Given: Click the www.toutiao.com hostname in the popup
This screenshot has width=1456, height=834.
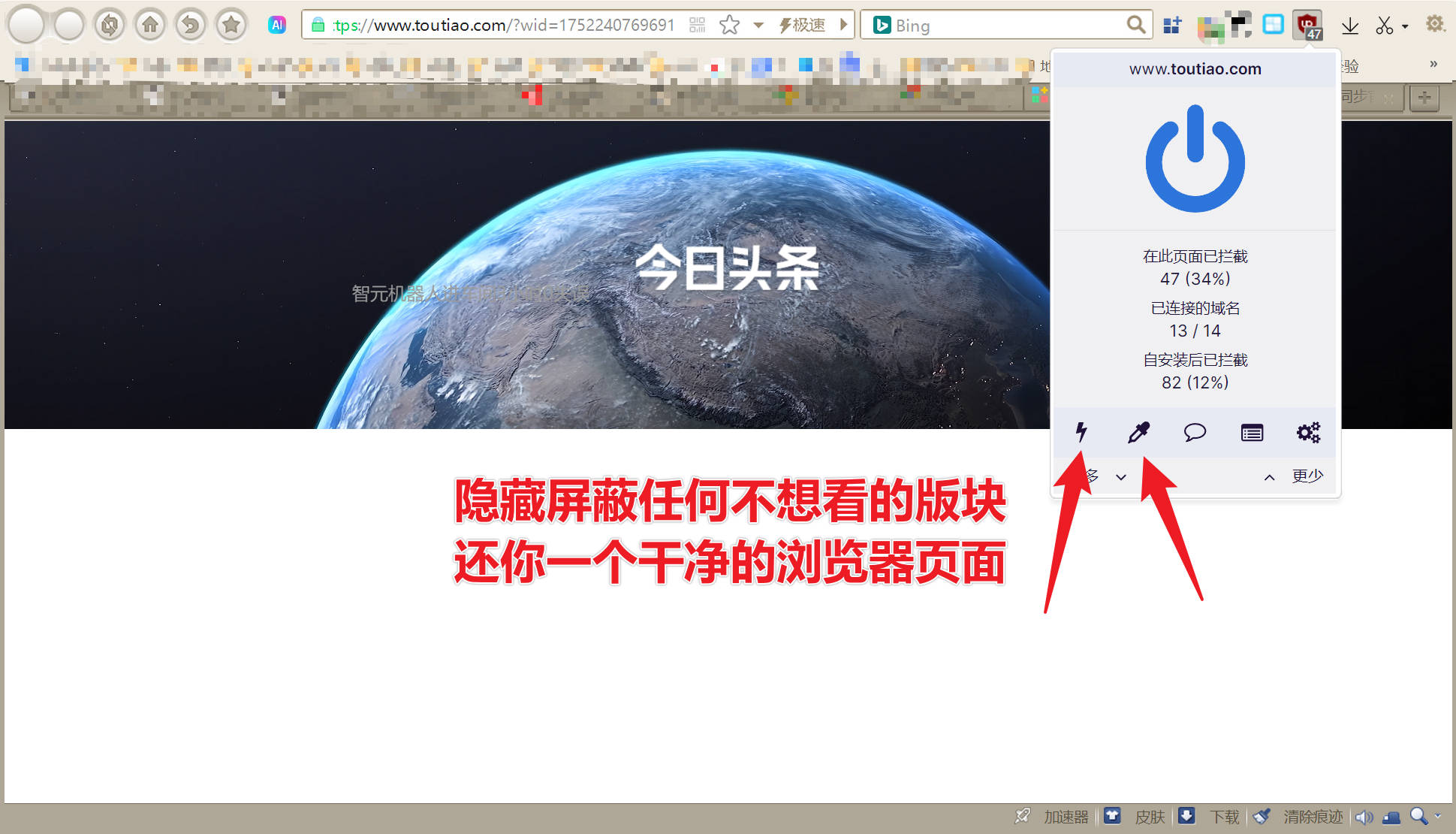Looking at the screenshot, I should 1195,69.
